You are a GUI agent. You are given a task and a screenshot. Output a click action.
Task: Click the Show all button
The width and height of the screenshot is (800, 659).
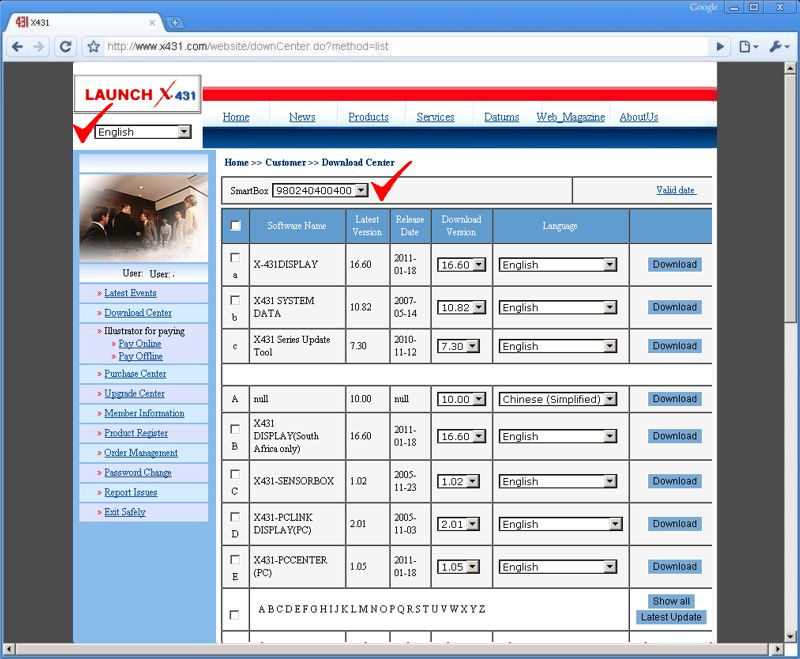(671, 601)
